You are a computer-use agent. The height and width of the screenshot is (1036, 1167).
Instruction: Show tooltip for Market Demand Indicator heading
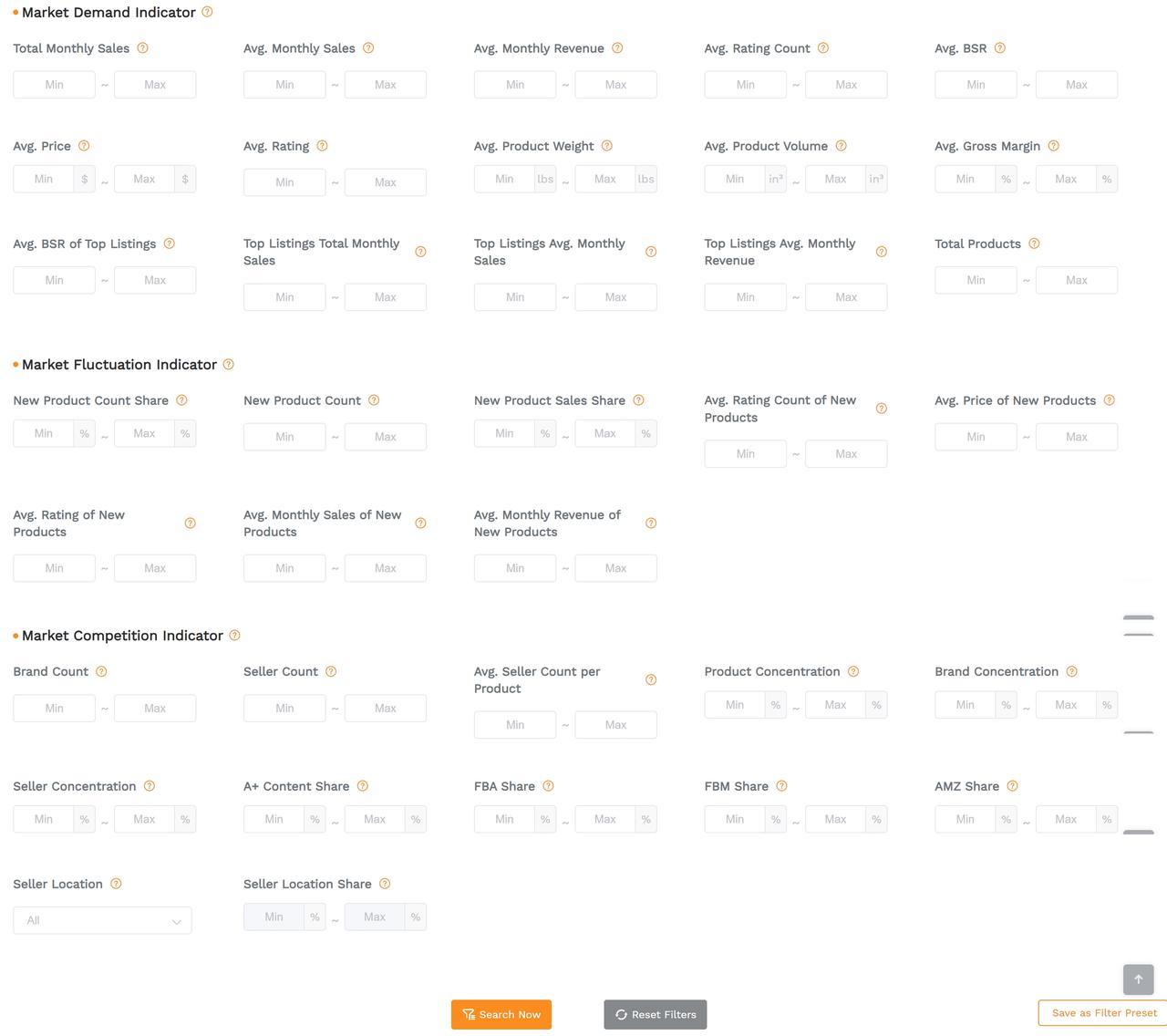pos(207,12)
